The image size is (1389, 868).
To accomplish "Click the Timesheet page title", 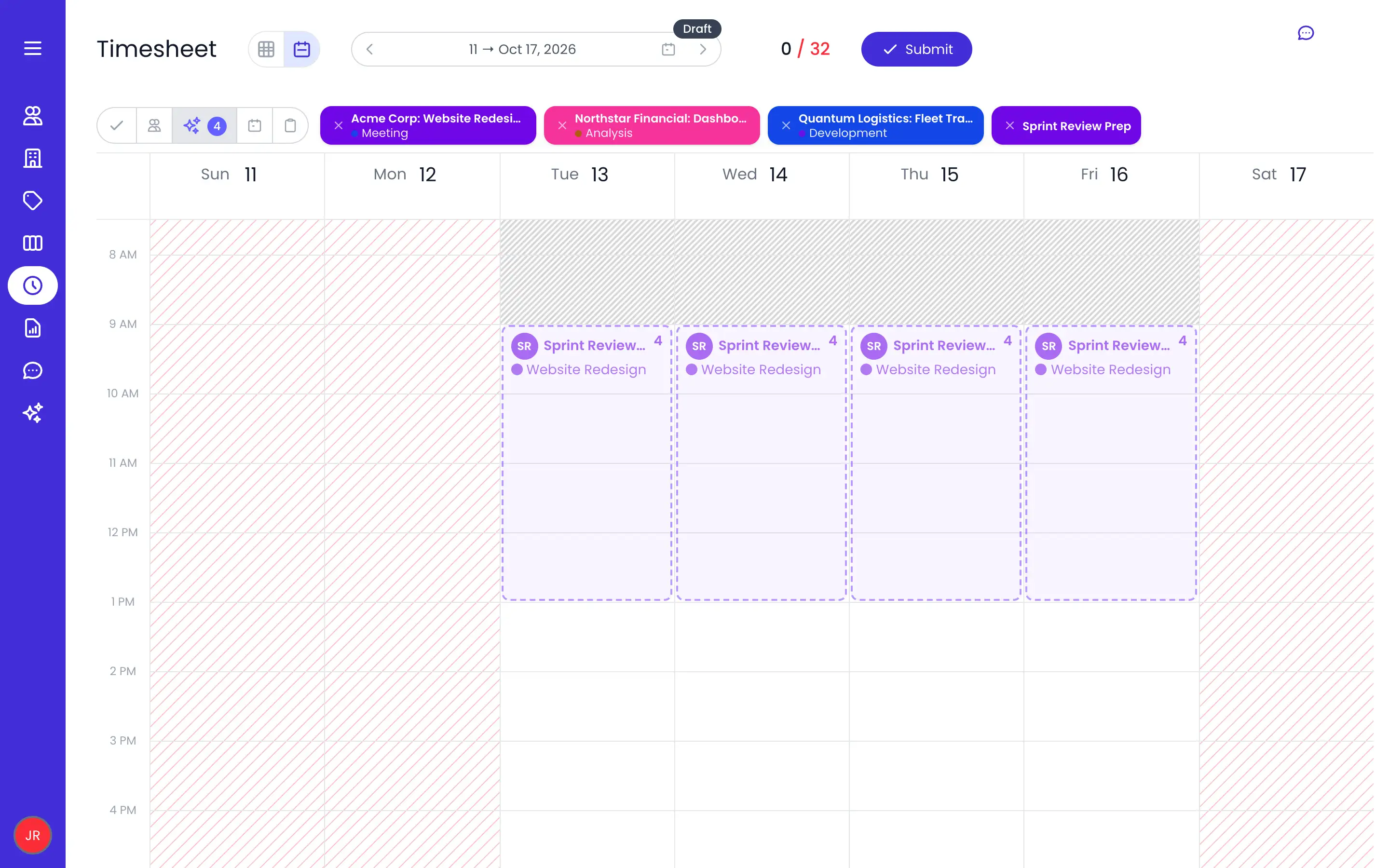I will 157,49.
